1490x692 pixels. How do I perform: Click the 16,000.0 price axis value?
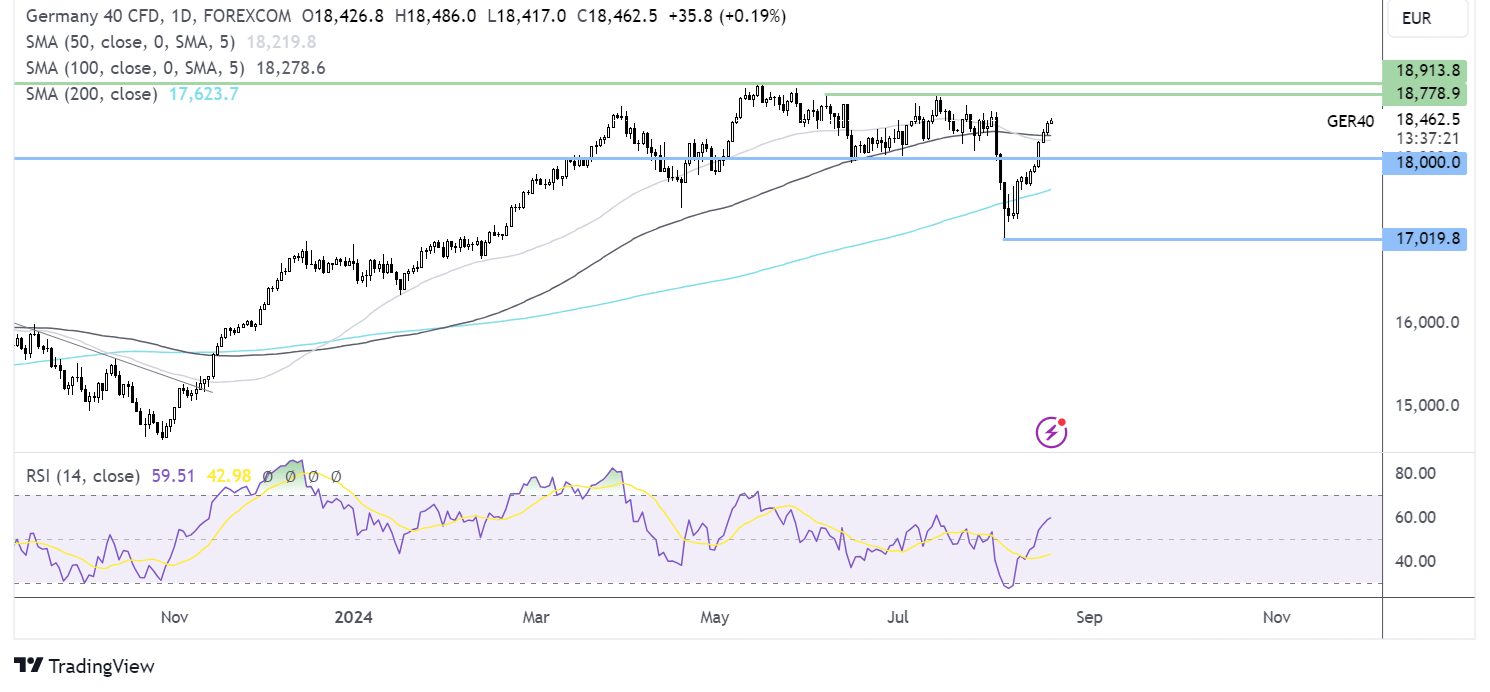click(1428, 322)
